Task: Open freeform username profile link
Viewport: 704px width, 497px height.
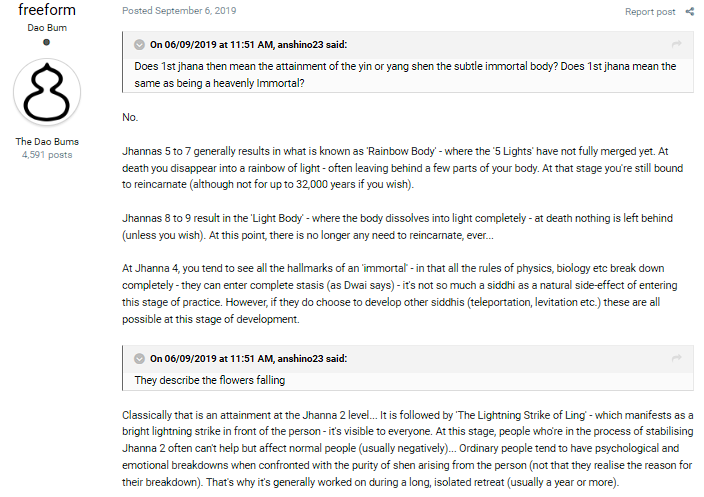Action: pyautogui.click(x=47, y=9)
